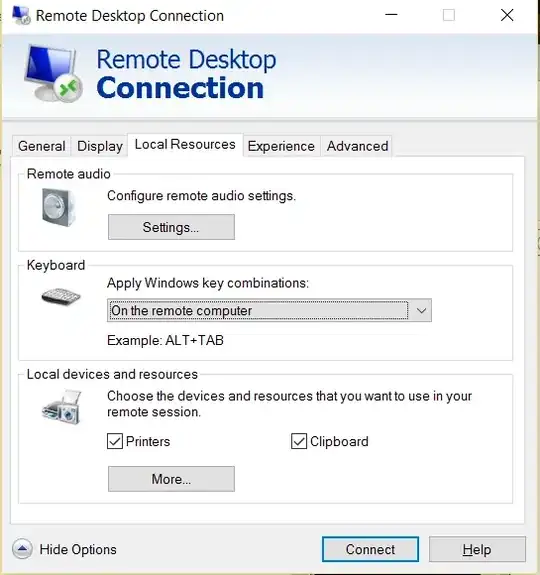
Task: Open the Experience tab
Action: (281, 146)
